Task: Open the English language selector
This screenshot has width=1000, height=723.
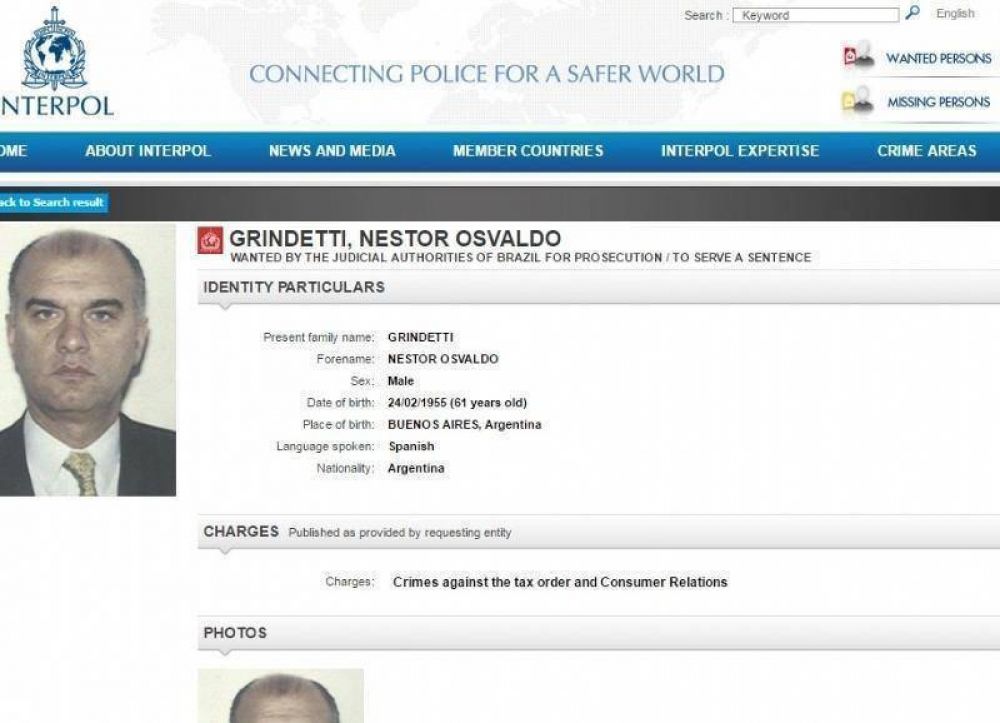Action: point(955,13)
